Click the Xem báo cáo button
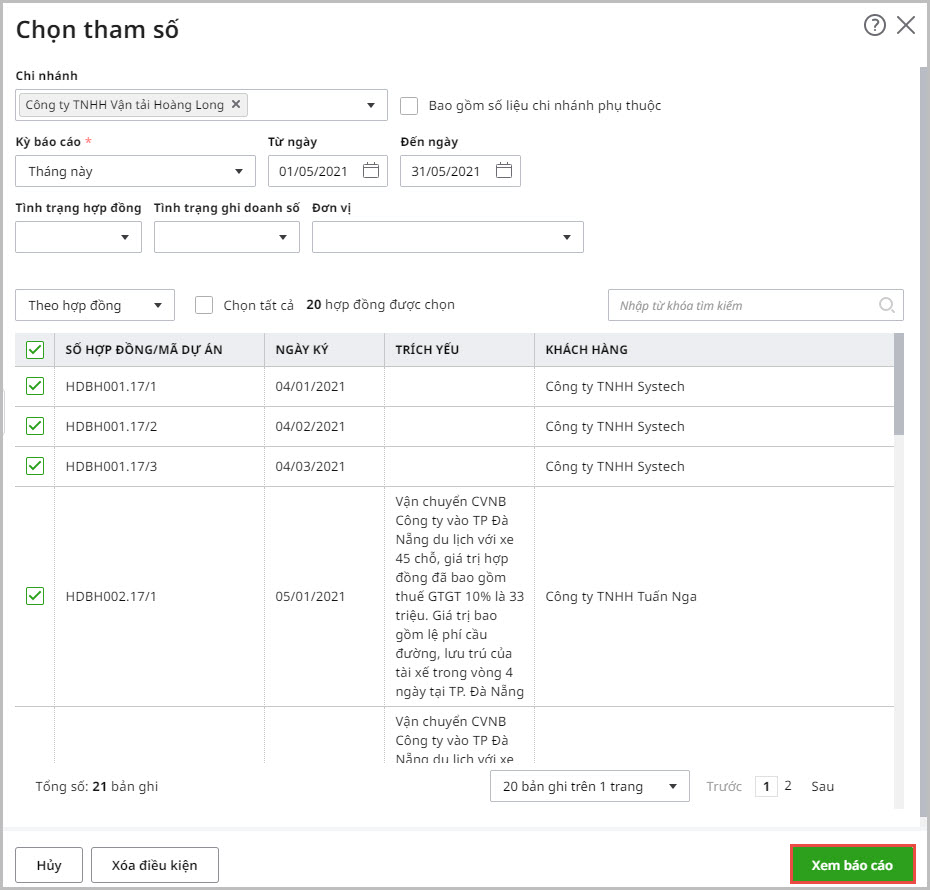Screen dimensions: 930x890 (x=852, y=865)
